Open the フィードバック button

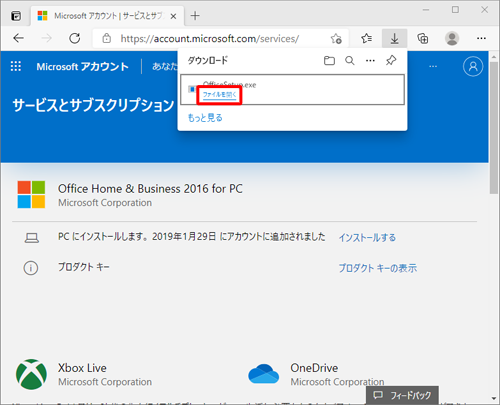pos(402,395)
